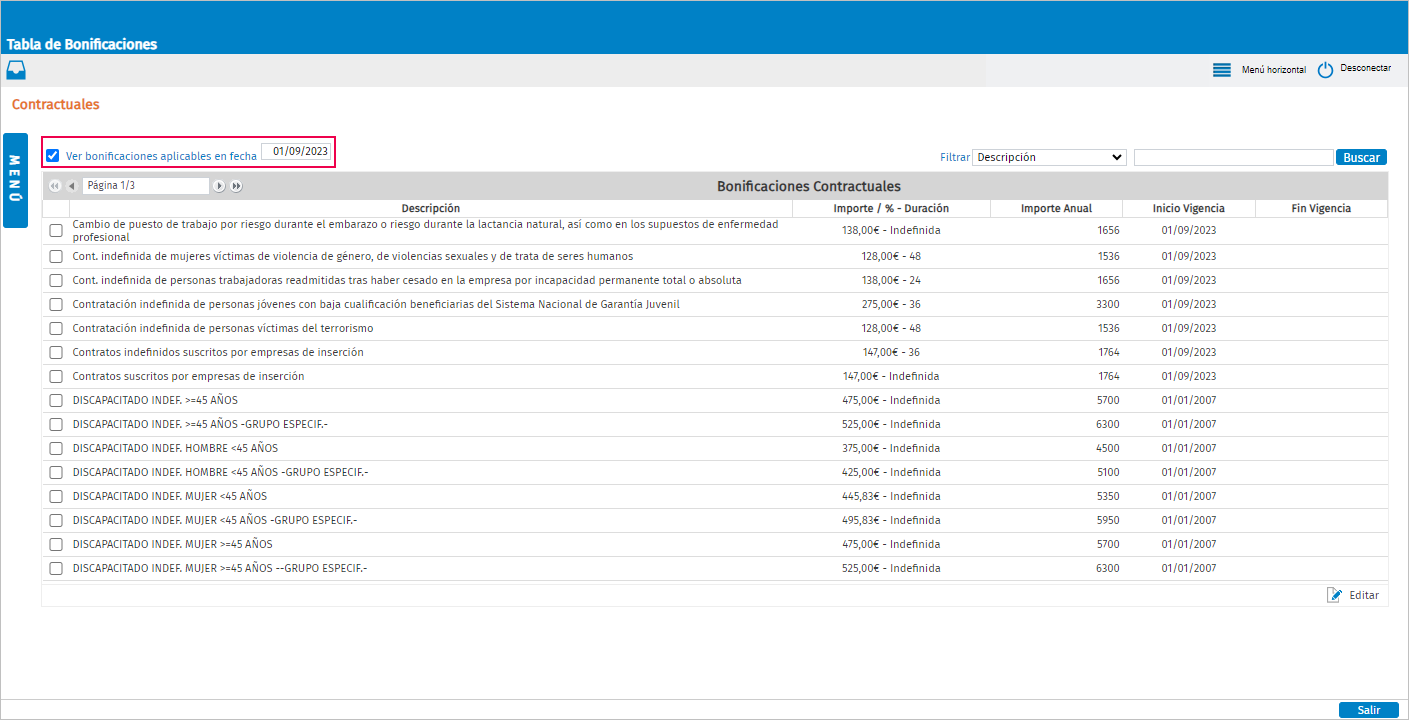Click the annual amount 3300 cell
The height and width of the screenshot is (720, 1409).
click(x=1108, y=305)
